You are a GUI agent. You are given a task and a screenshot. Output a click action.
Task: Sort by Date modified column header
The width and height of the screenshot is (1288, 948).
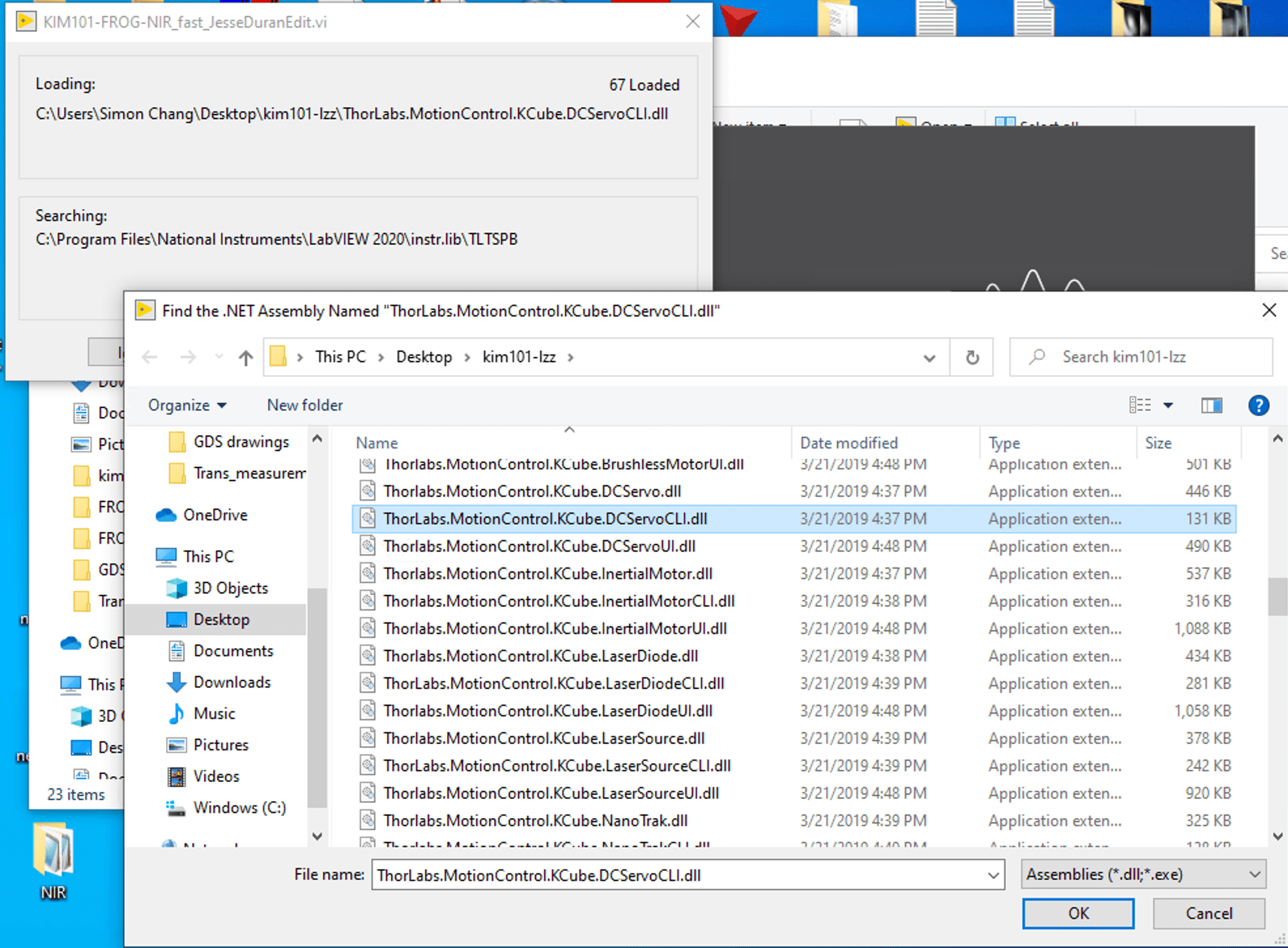pyautogui.click(x=849, y=443)
